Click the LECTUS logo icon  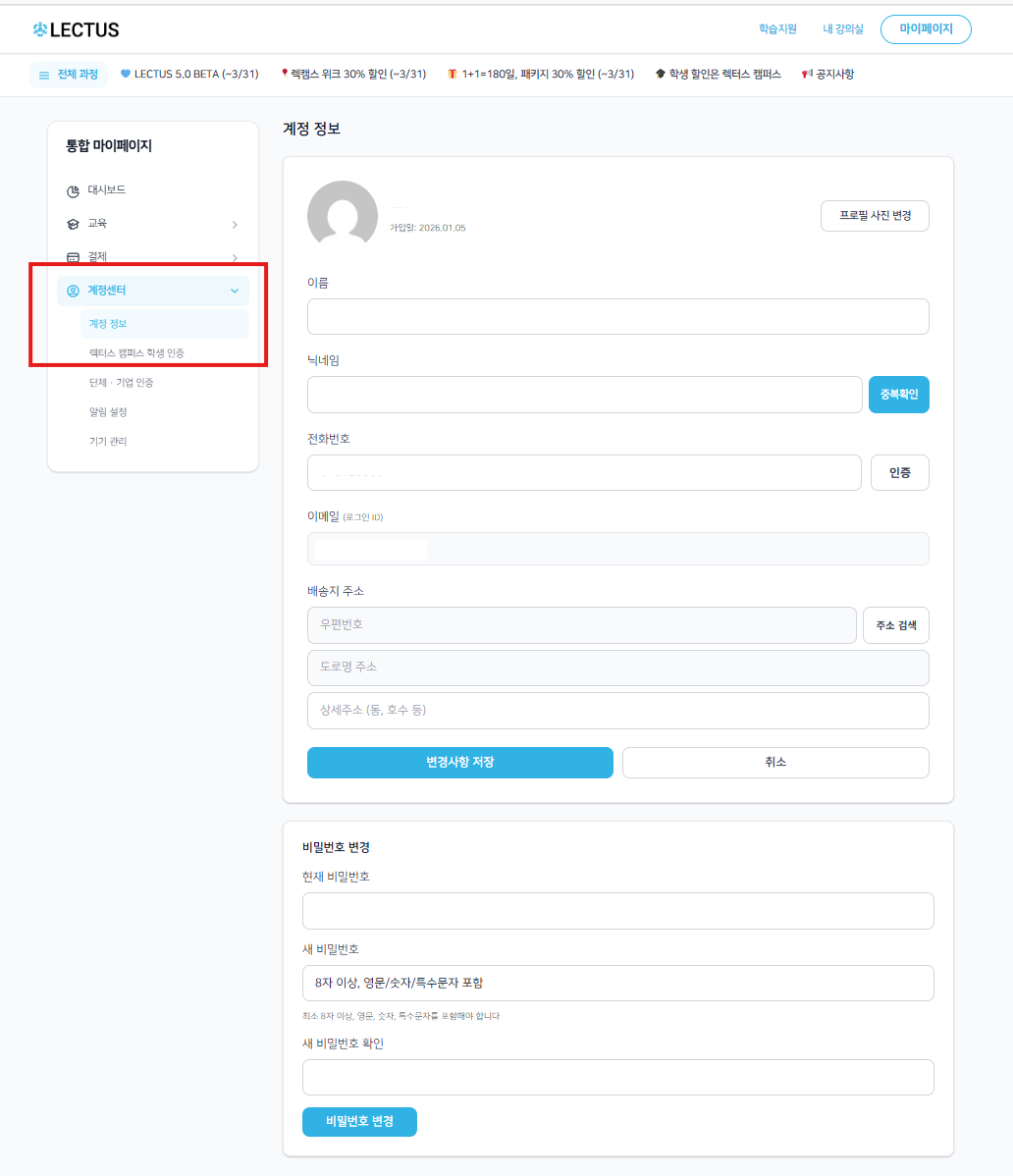tap(40, 30)
